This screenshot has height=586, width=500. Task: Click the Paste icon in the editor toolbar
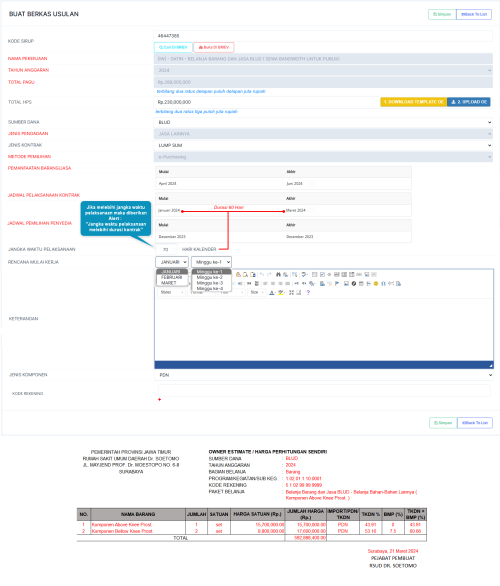pos(238,274)
